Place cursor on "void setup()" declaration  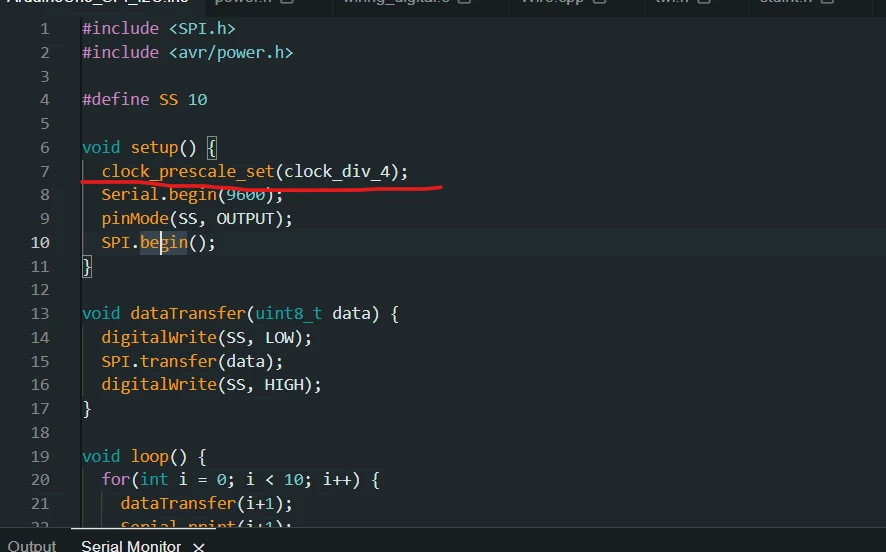tap(139, 147)
